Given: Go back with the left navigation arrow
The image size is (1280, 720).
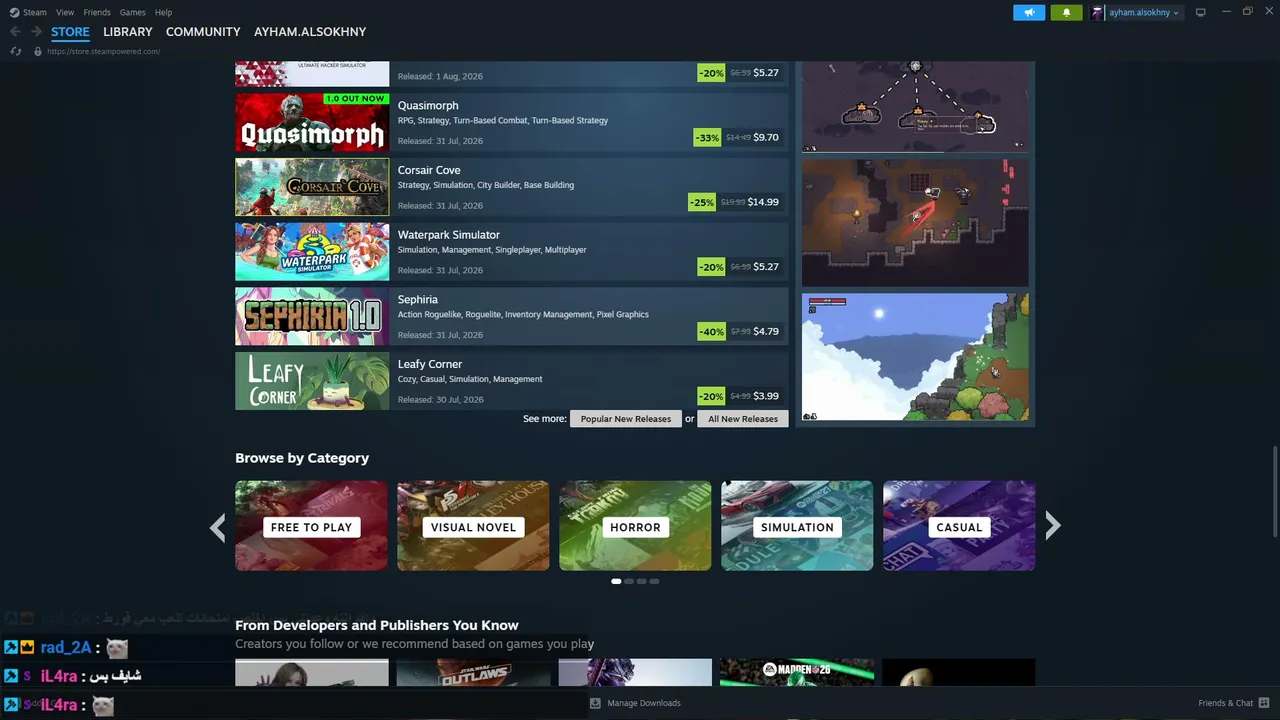Looking at the screenshot, I should [15, 32].
